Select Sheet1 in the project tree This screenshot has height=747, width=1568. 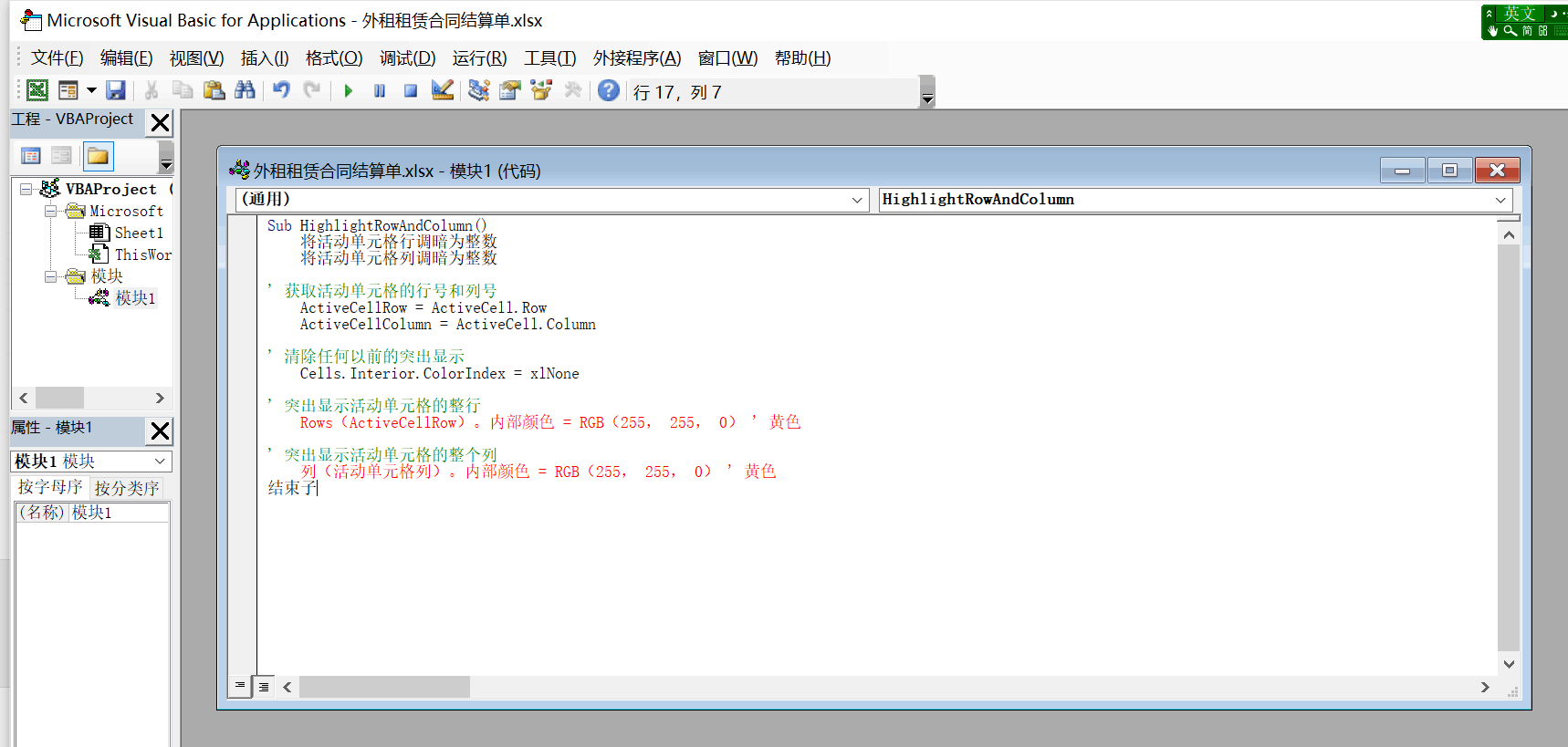point(139,233)
